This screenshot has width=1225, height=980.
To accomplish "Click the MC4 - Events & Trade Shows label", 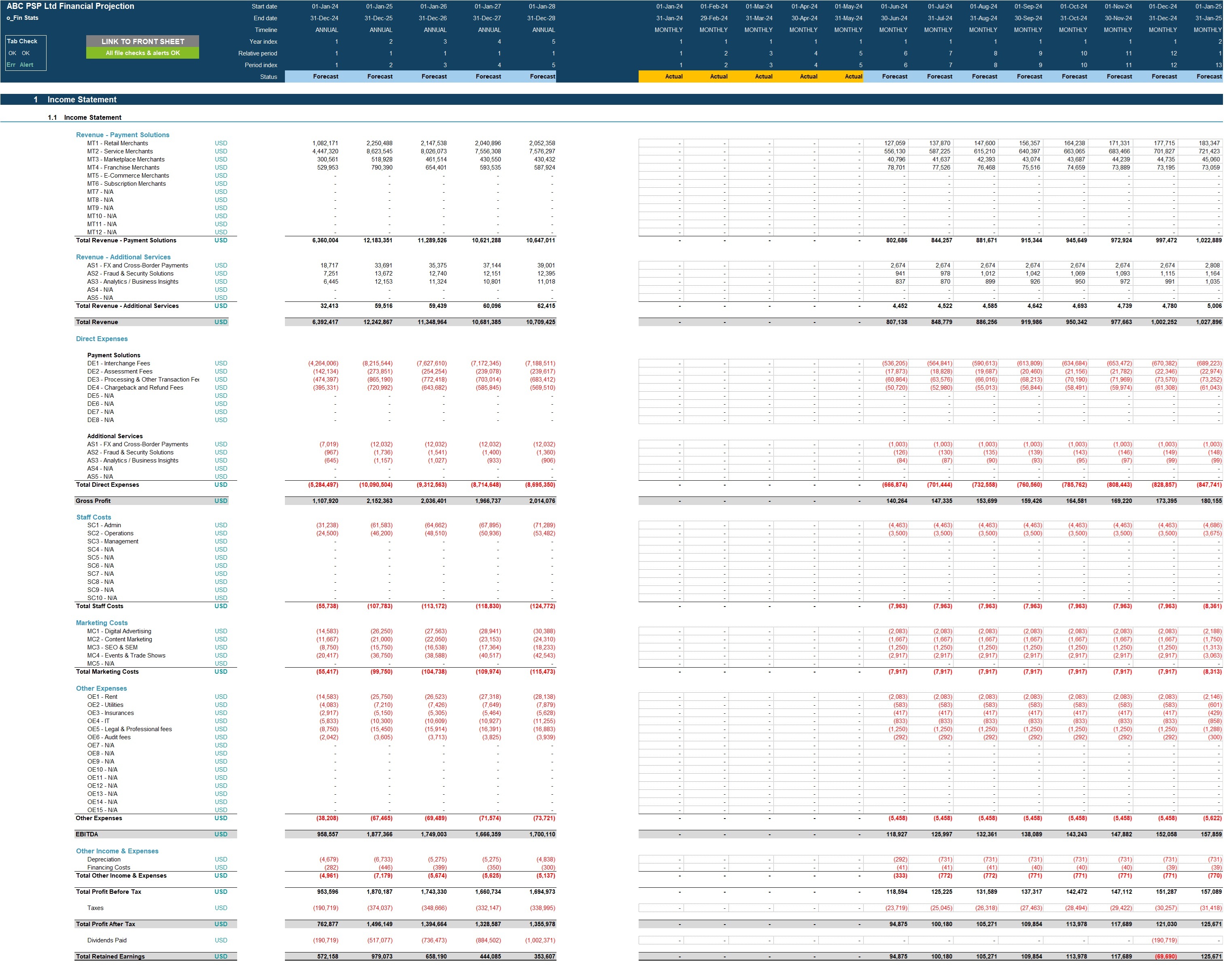I will point(126,655).
